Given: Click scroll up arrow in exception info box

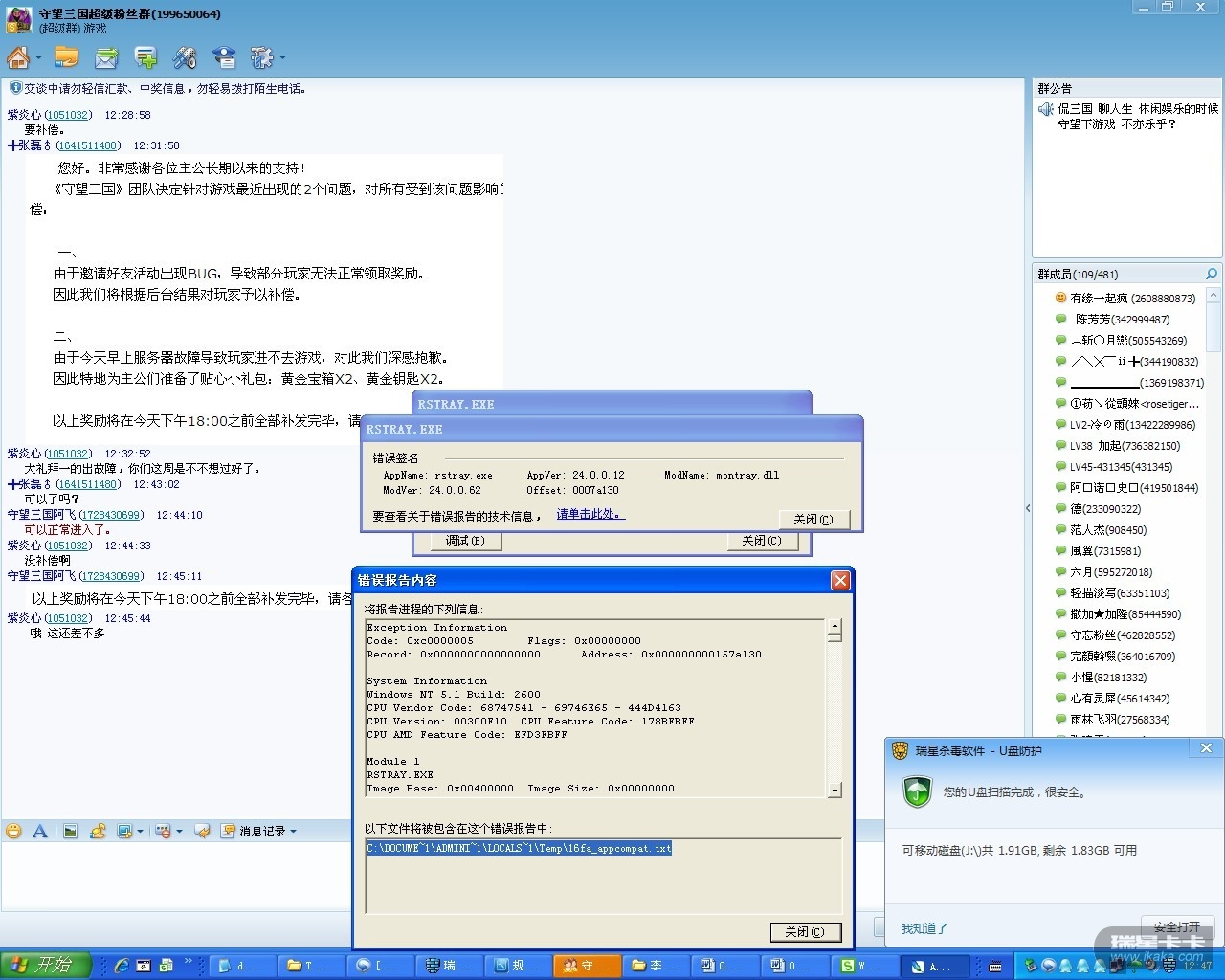Looking at the screenshot, I should coord(835,627).
